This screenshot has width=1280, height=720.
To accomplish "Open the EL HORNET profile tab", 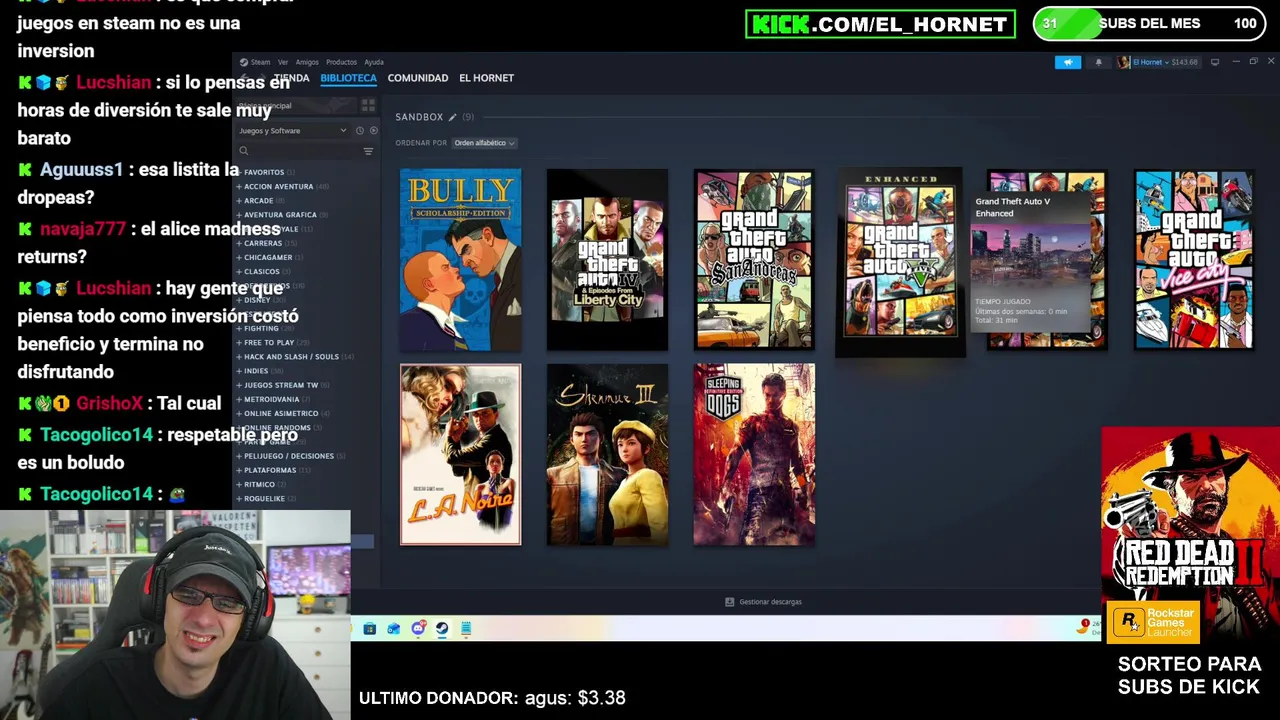I will point(486,78).
